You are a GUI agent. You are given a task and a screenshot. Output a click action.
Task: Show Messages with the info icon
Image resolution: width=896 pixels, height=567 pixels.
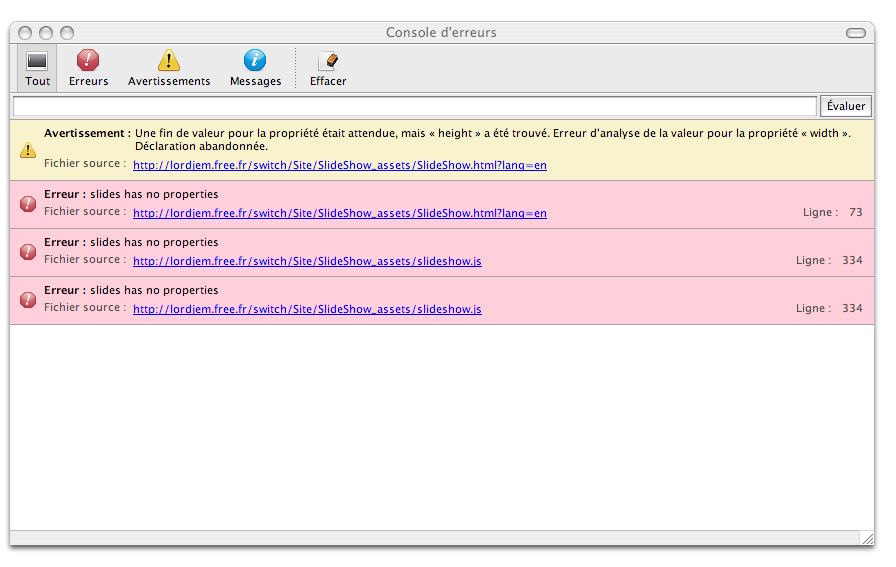(255, 62)
